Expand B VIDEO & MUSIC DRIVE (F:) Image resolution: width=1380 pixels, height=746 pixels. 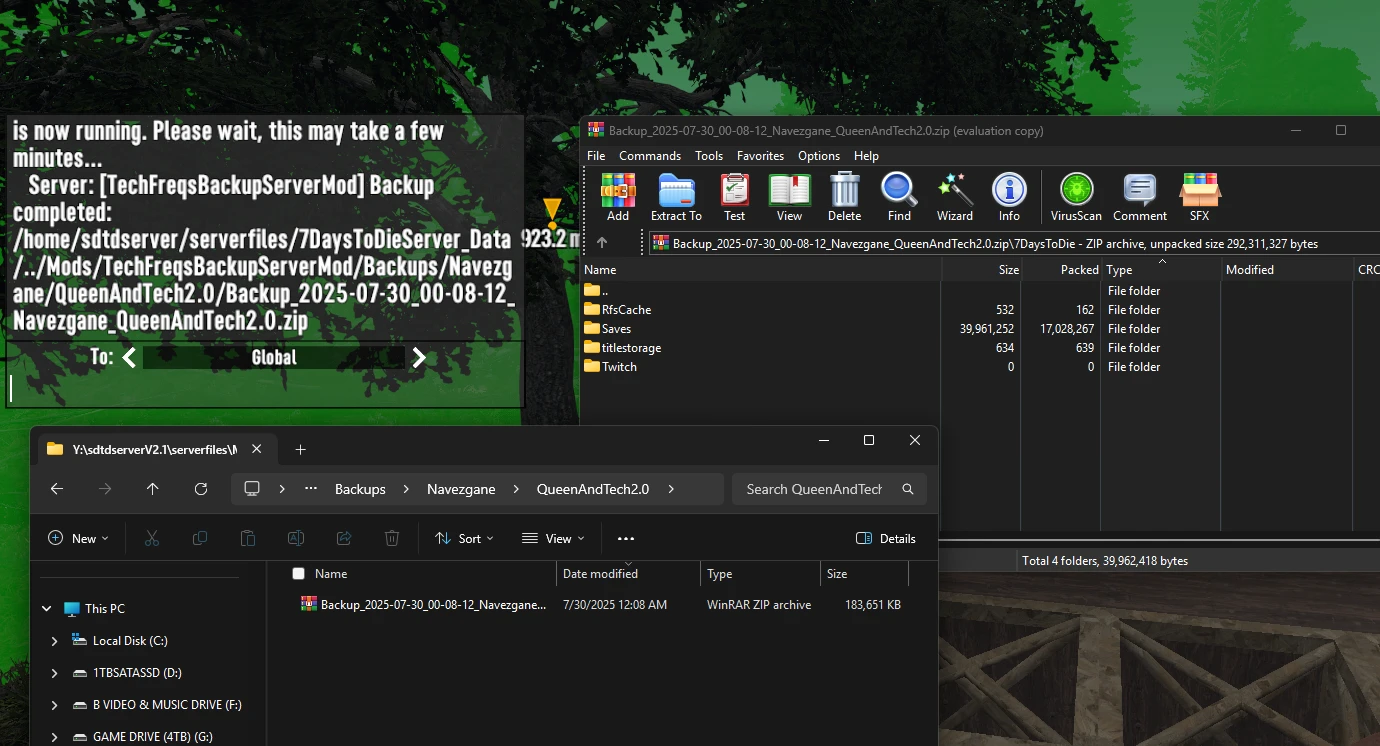[54, 705]
